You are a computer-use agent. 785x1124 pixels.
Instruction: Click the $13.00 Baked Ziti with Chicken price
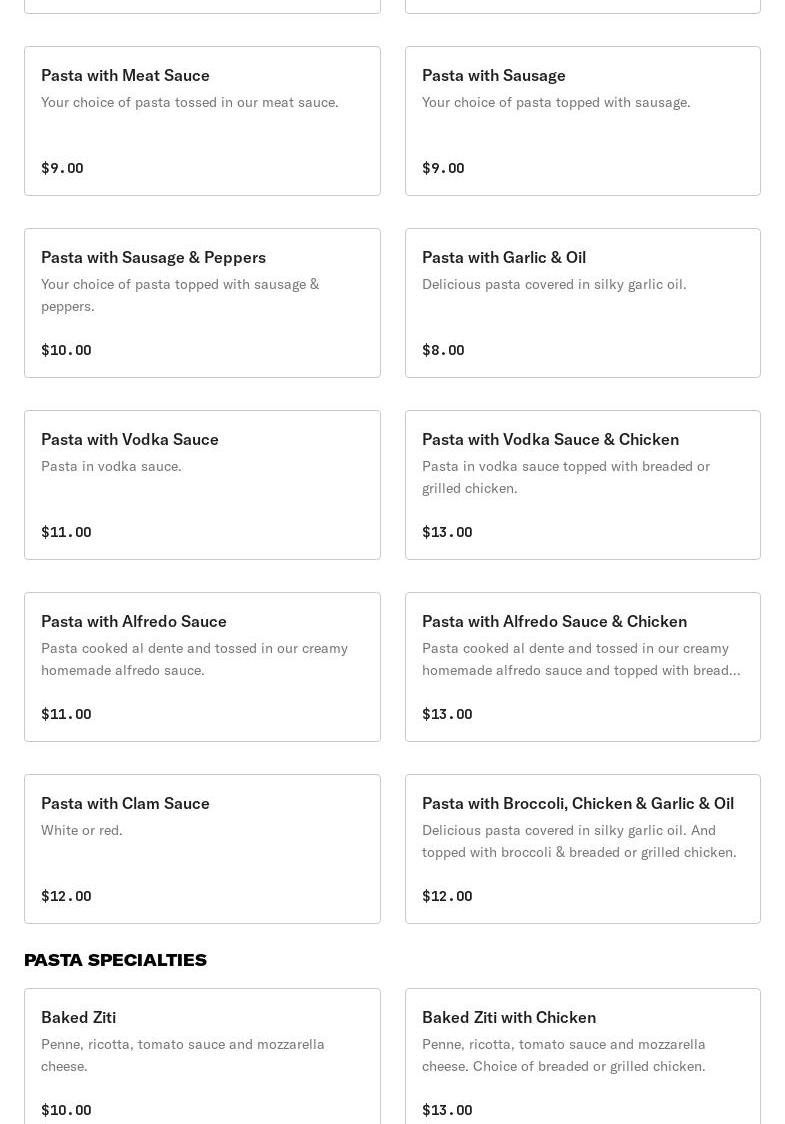coord(447,1110)
